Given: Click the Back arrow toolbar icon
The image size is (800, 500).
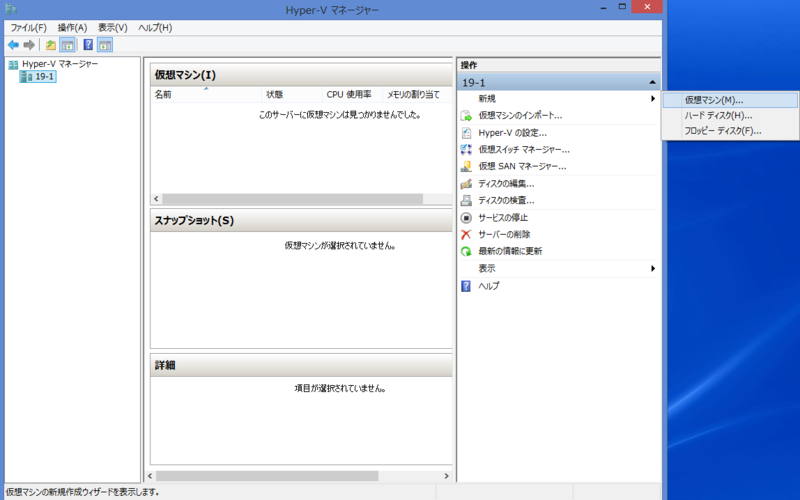Looking at the screenshot, I should point(13,45).
